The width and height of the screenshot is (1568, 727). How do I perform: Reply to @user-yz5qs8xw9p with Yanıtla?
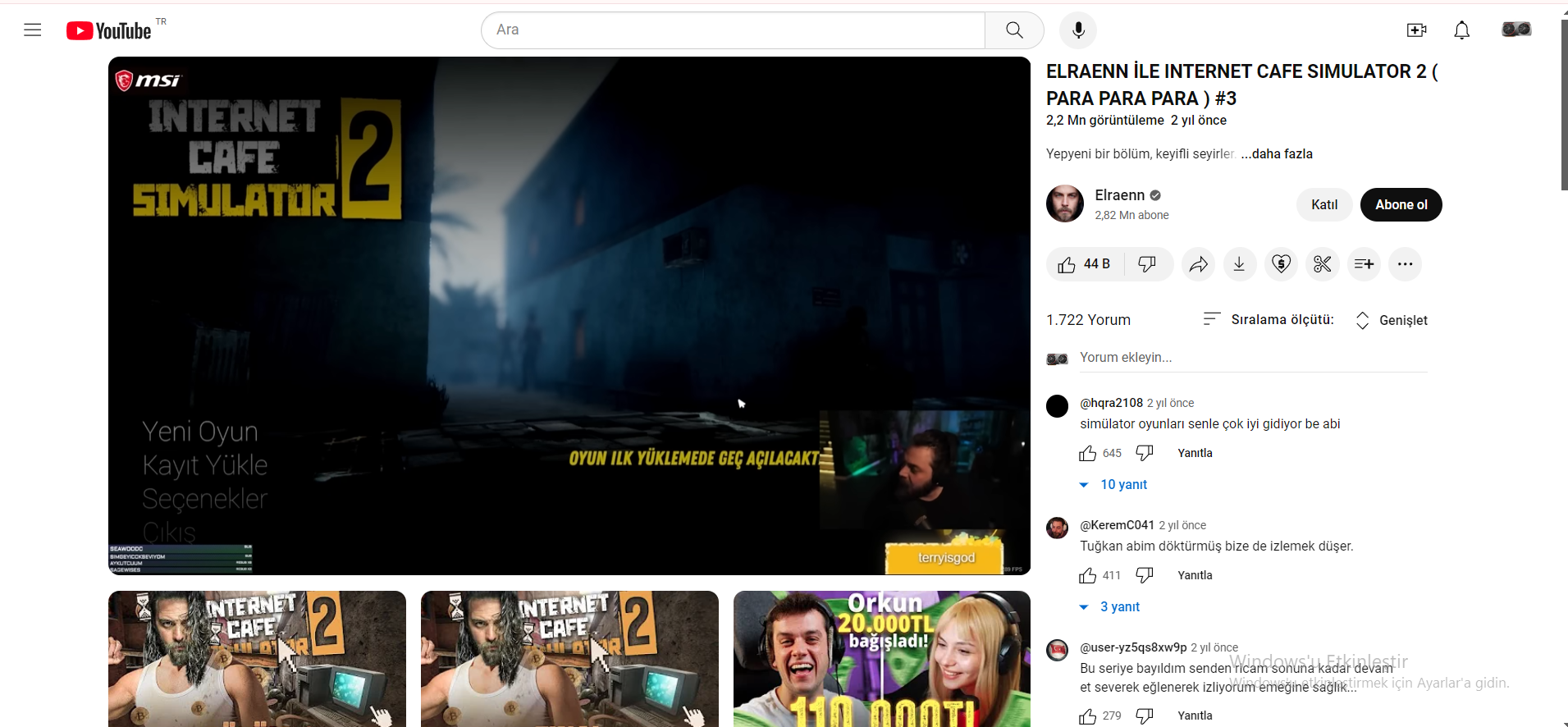tap(1195, 716)
